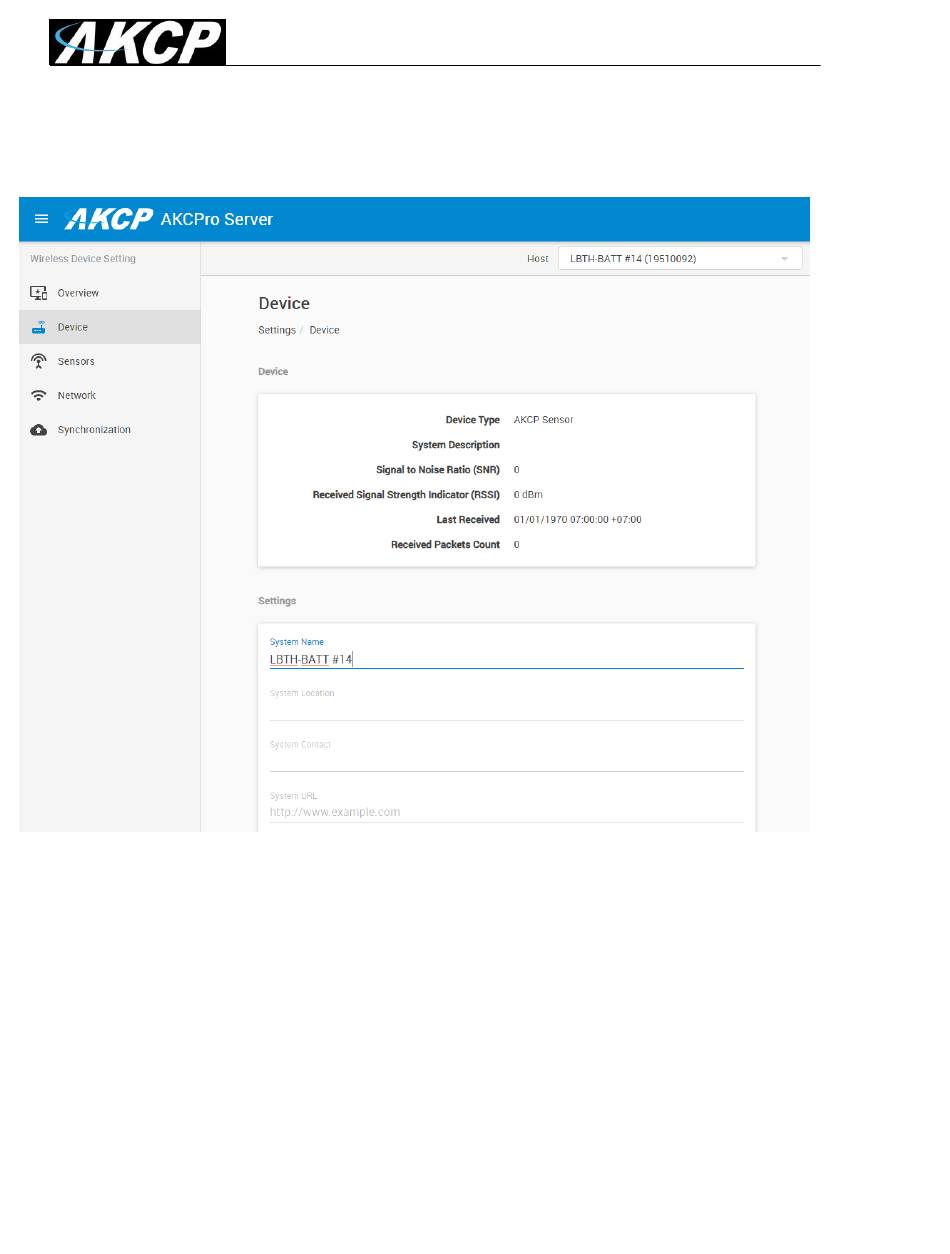Click the Host dropdown arrow
Viewport: 950px width, 1254px height.
click(x=785, y=259)
